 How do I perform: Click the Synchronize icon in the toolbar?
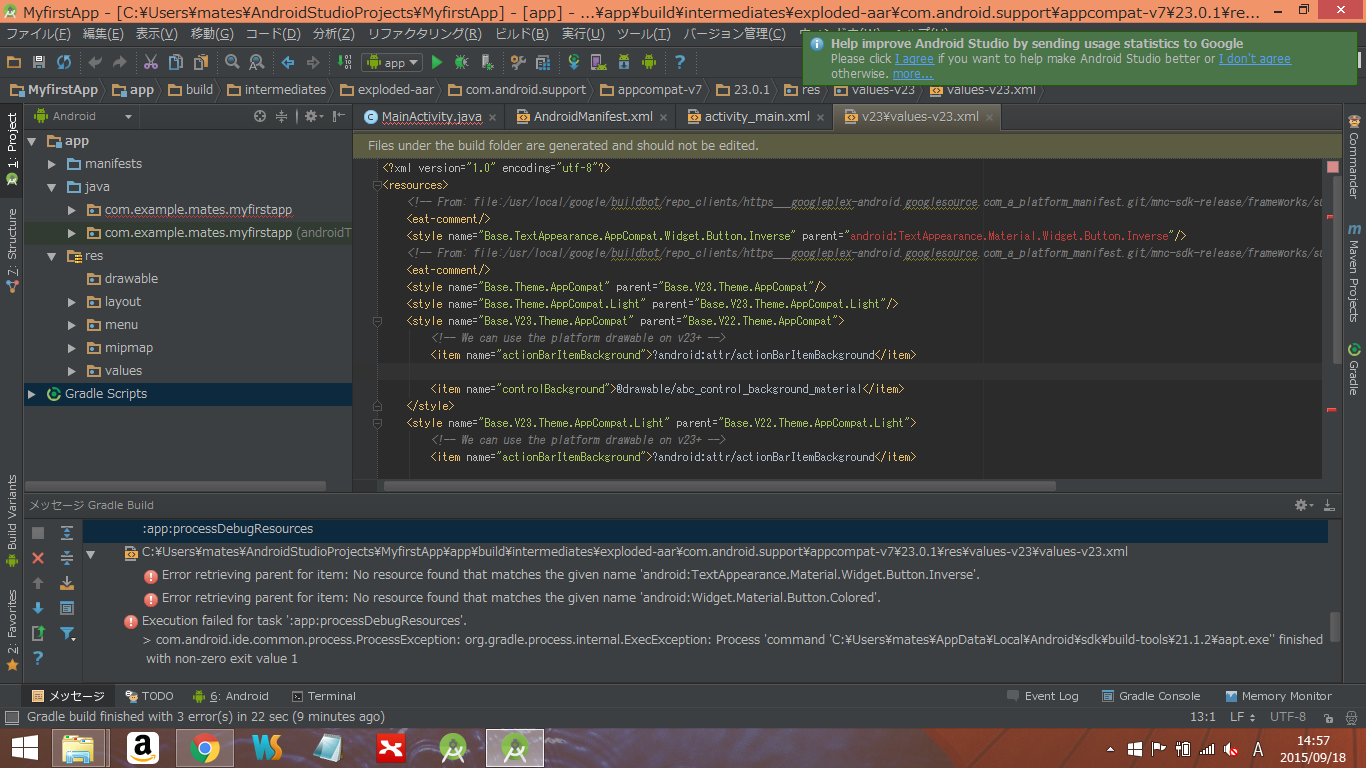coord(64,62)
